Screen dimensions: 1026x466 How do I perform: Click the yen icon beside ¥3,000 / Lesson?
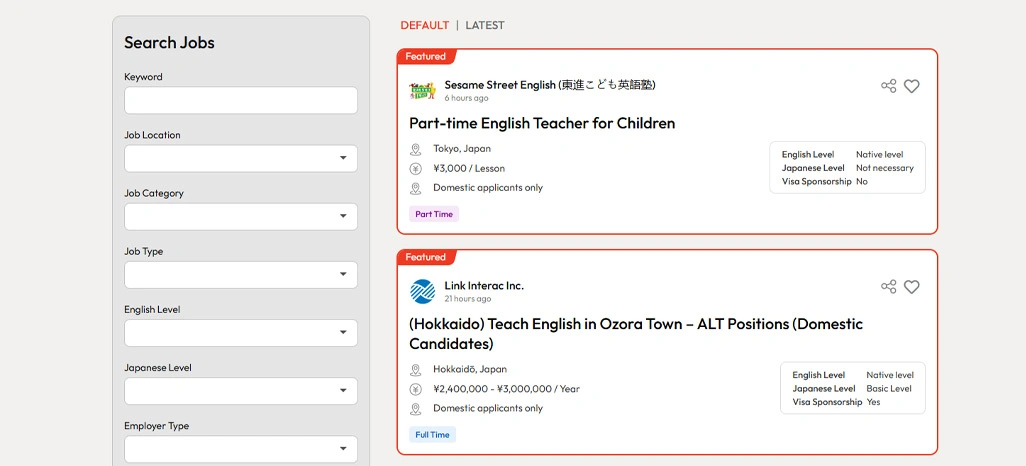click(x=415, y=169)
